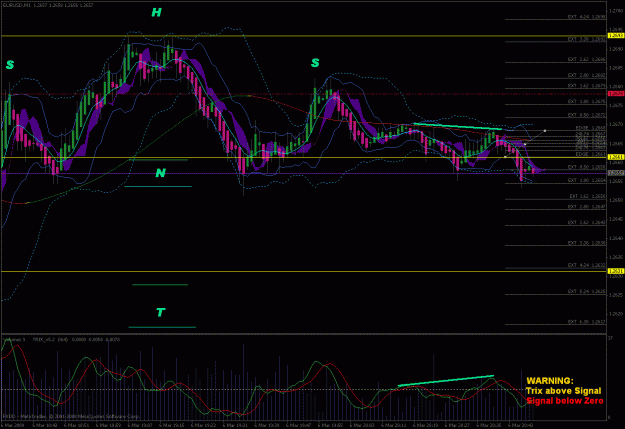625x429 pixels.
Task: Click the 1.2670 price axis label
Action: coord(616,124)
